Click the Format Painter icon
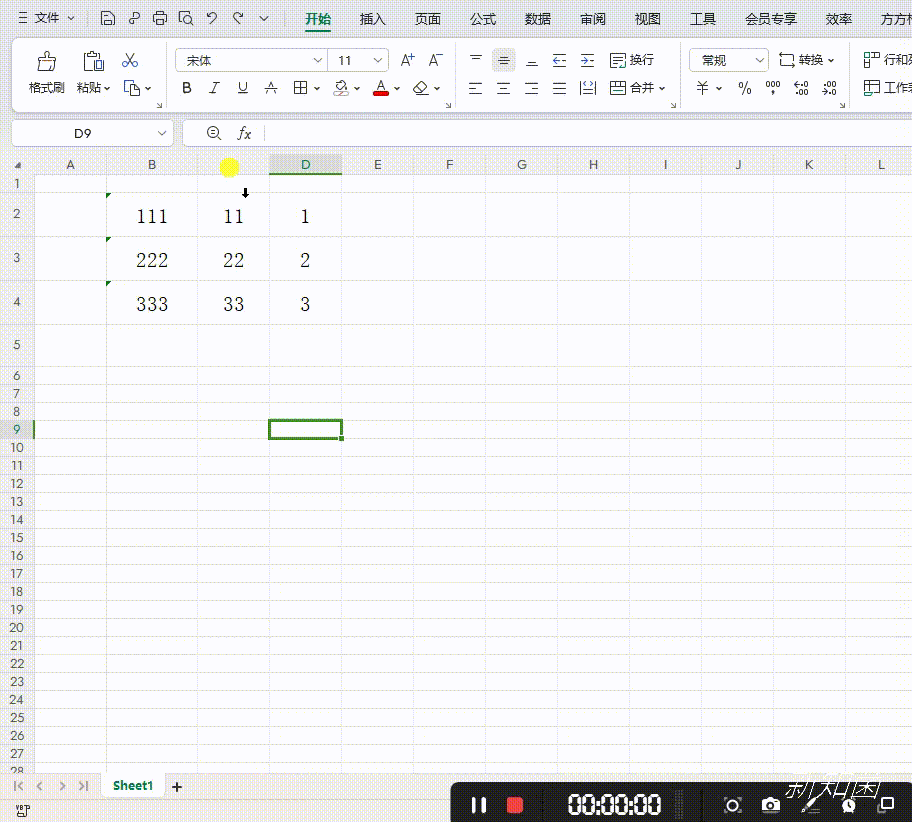 tap(47, 61)
